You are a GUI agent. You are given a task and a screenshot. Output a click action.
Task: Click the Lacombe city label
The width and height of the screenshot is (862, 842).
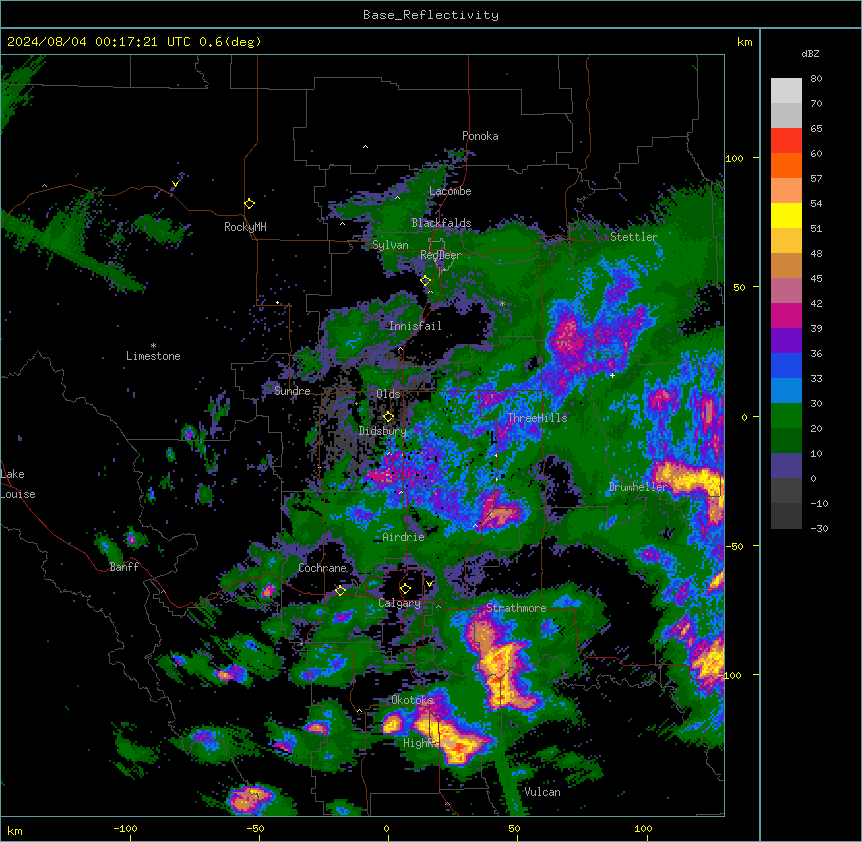tap(450, 191)
